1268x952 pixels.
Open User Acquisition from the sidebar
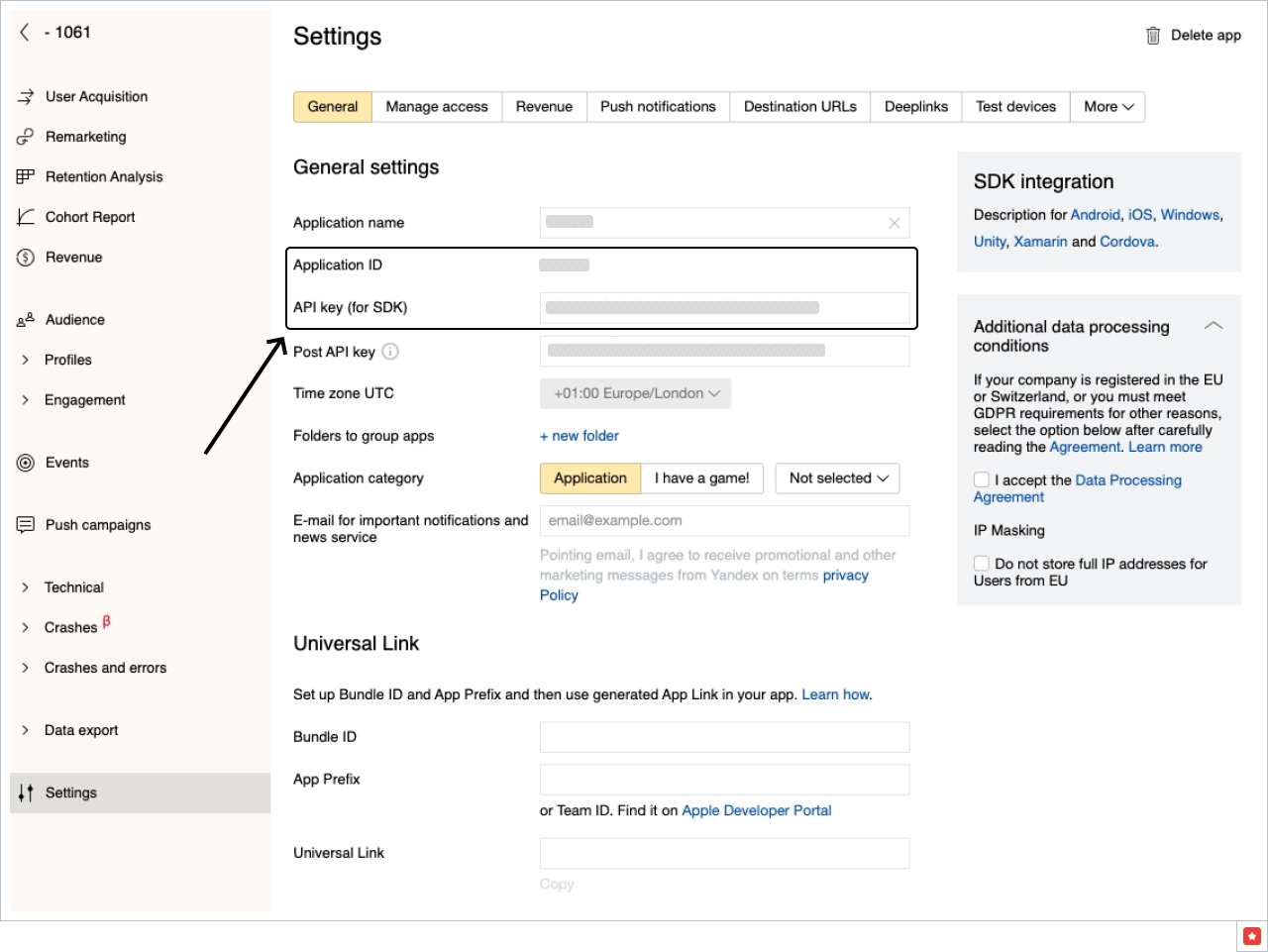tap(96, 96)
